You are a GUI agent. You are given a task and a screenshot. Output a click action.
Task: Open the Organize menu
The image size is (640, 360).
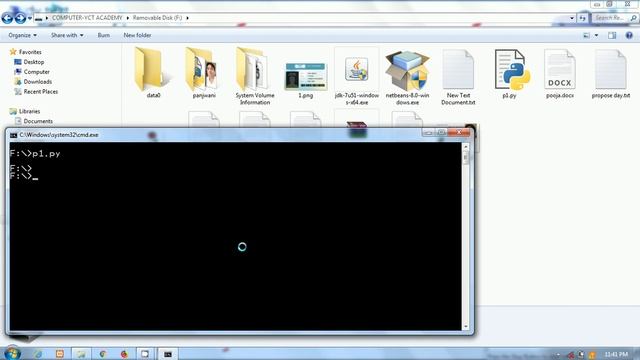tap(22, 36)
